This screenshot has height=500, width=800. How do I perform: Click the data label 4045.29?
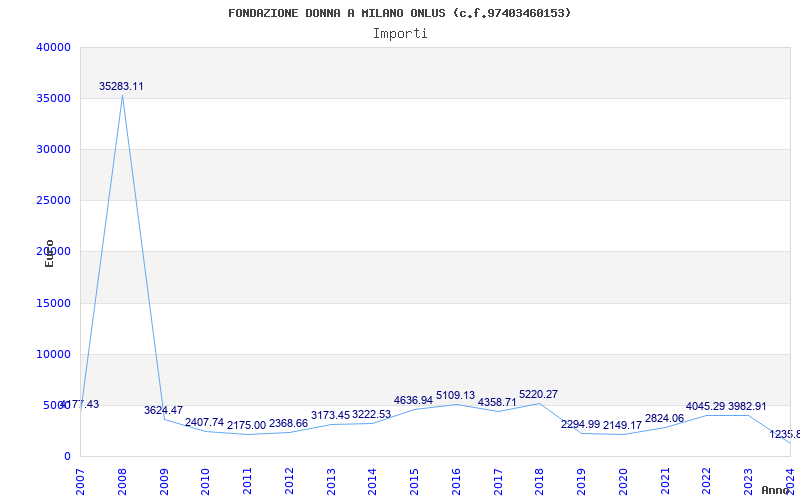pyautogui.click(x=706, y=407)
